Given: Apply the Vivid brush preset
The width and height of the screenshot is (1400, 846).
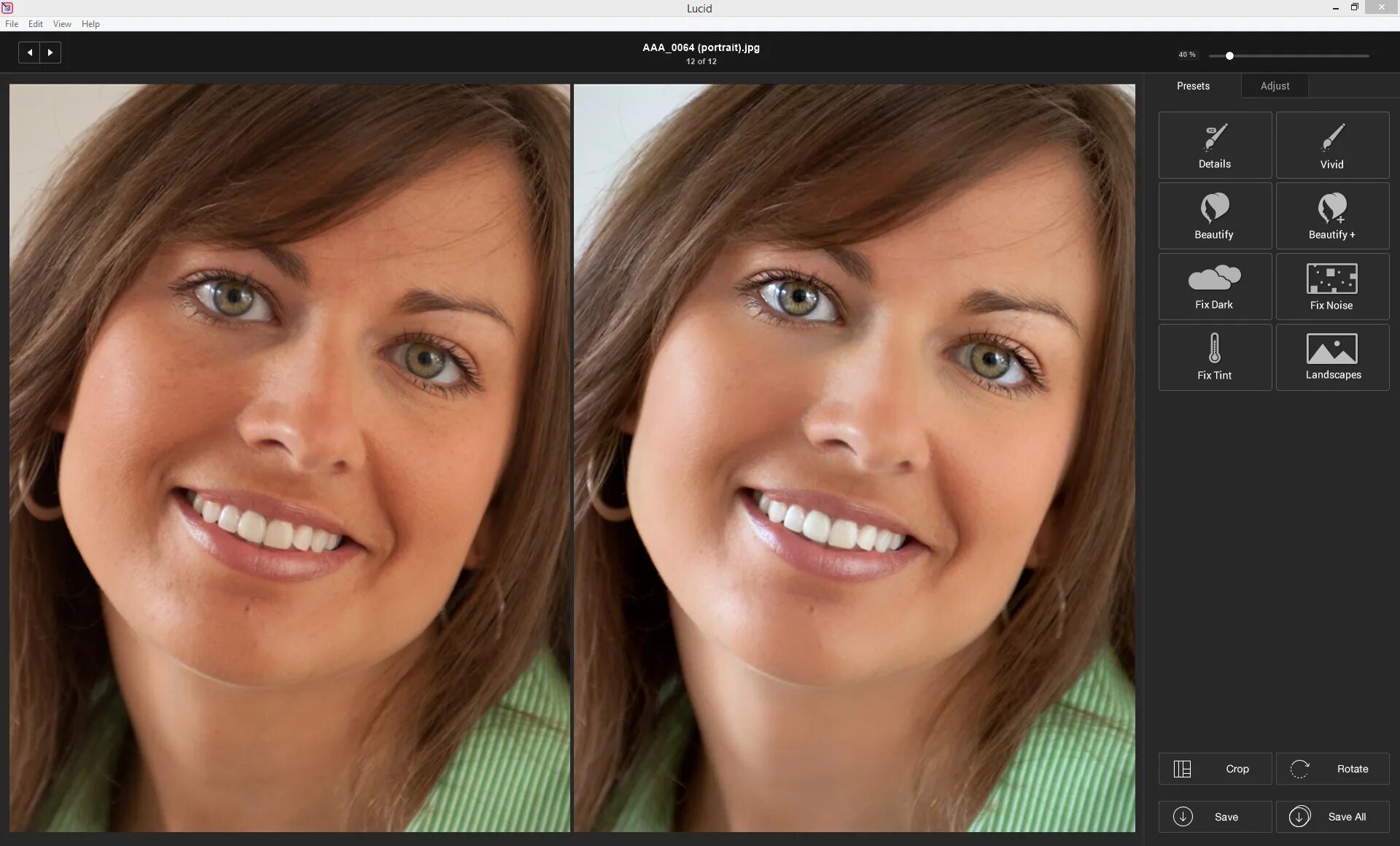Looking at the screenshot, I should point(1332,145).
